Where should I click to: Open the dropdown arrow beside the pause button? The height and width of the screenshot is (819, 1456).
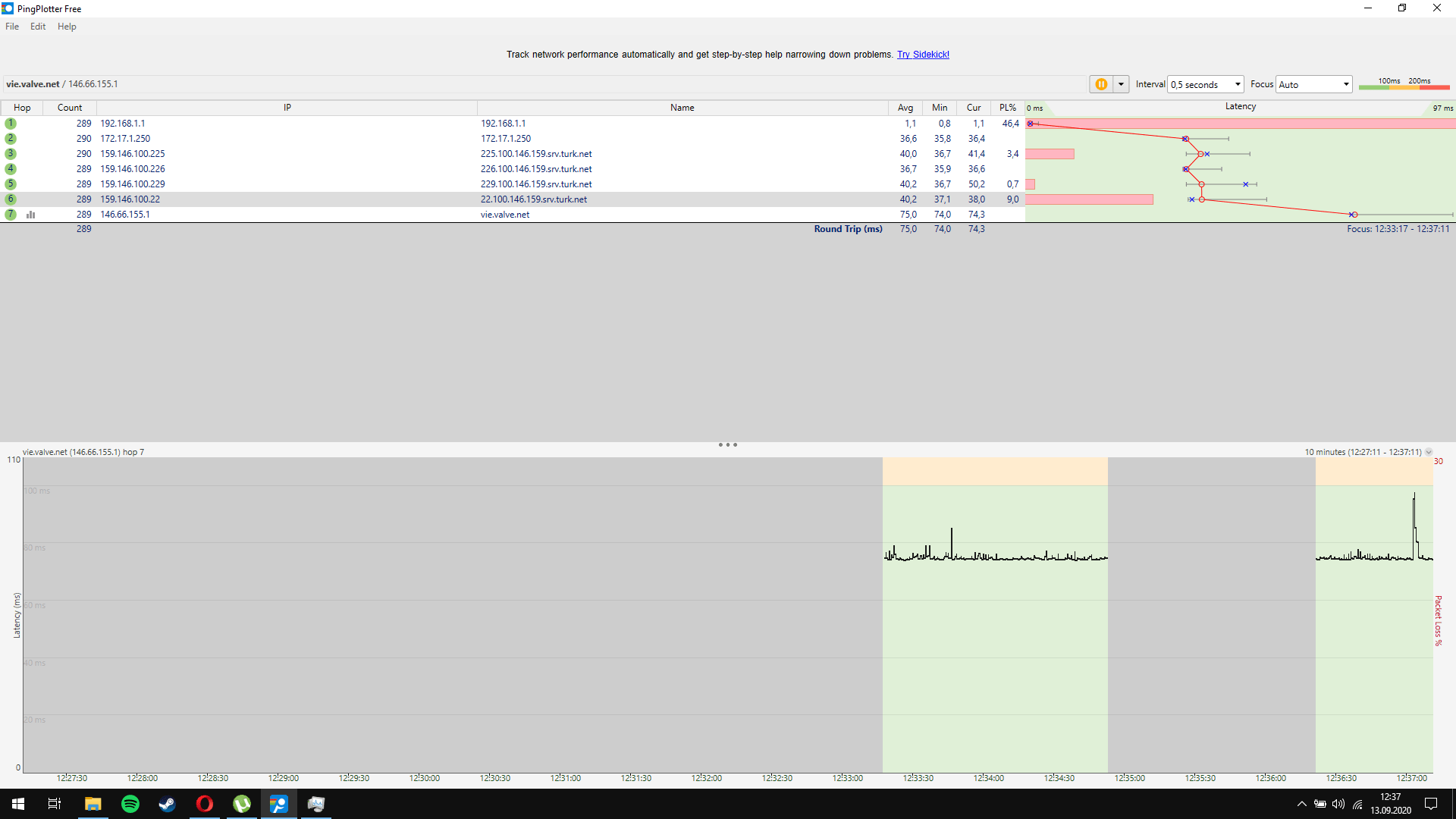(1121, 84)
